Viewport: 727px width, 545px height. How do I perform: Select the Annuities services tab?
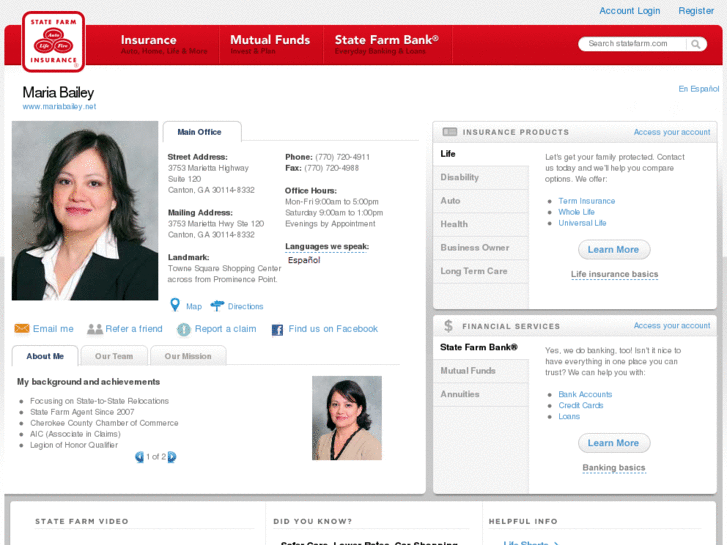[481, 394]
